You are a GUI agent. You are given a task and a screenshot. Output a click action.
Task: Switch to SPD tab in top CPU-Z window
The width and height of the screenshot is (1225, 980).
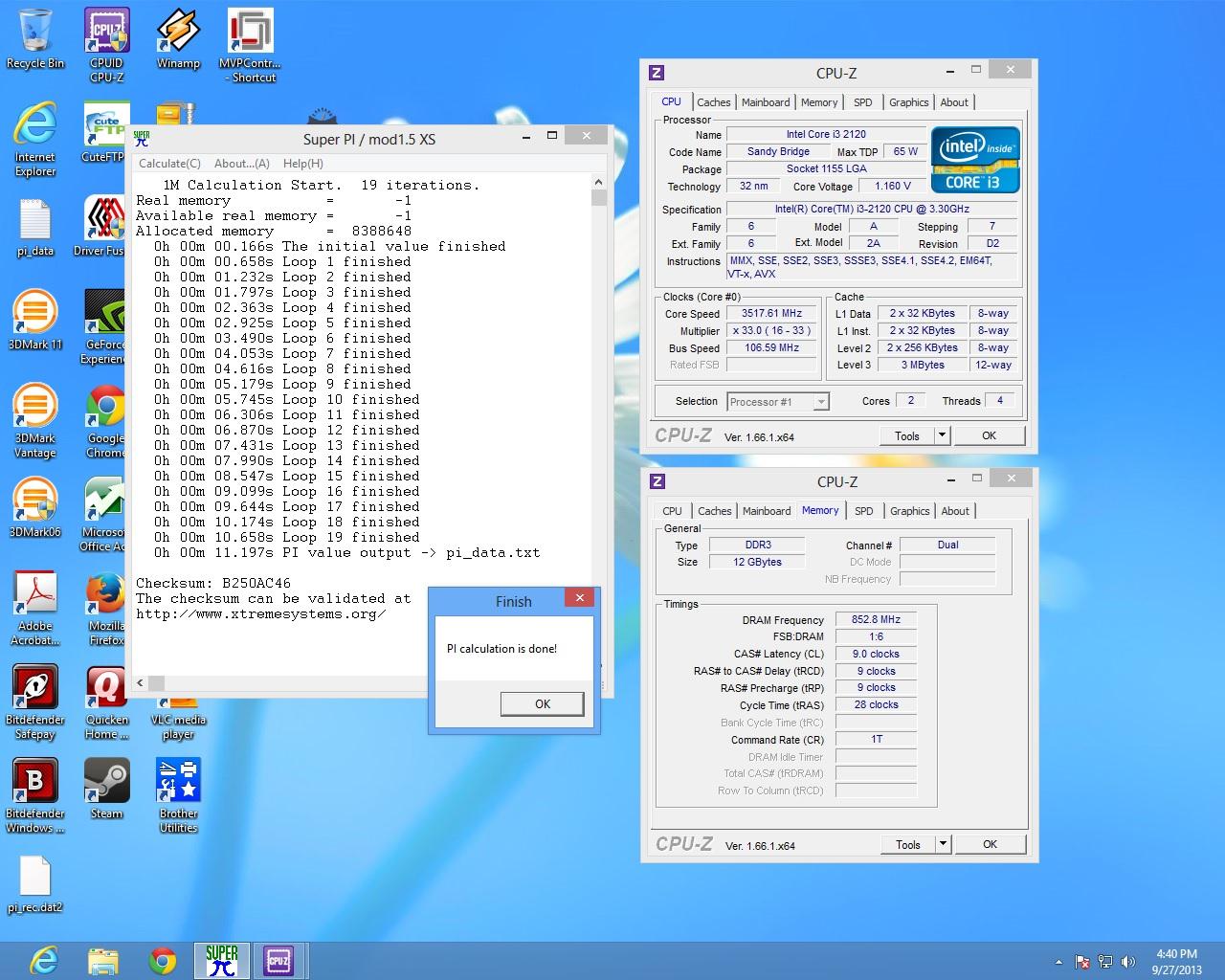[x=863, y=102]
